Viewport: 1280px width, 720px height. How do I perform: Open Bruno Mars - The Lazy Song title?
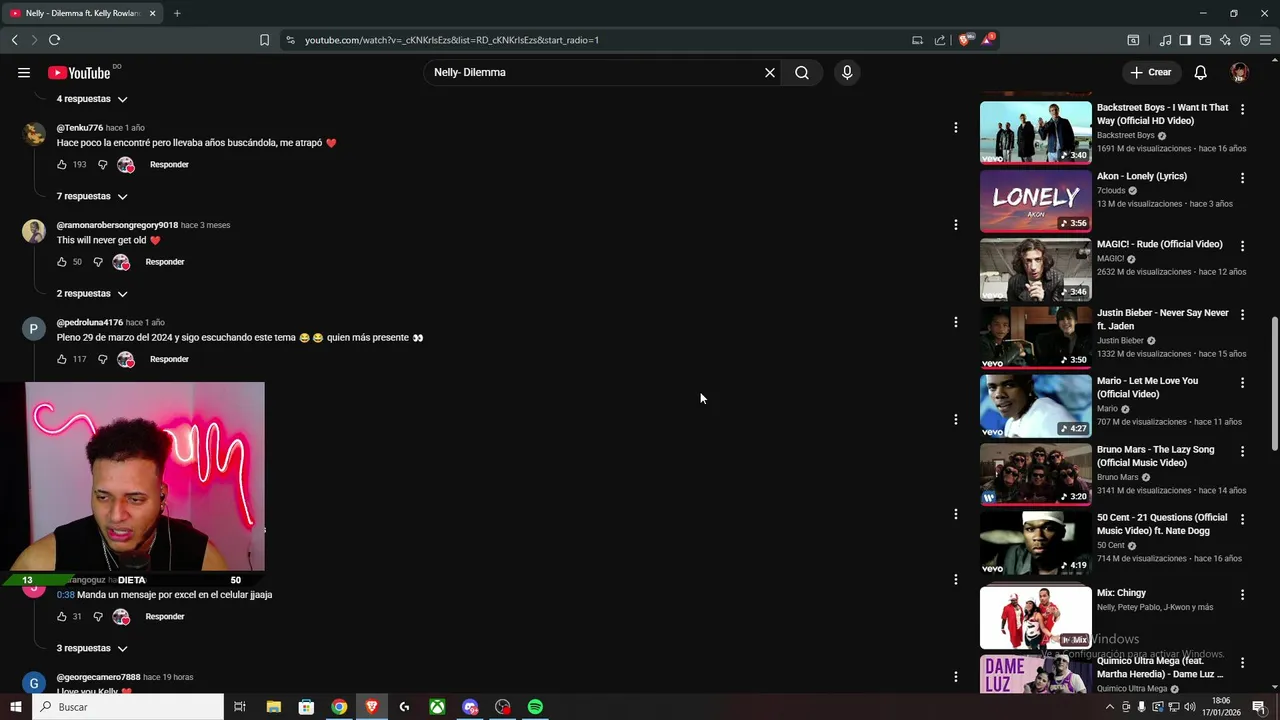1155,456
